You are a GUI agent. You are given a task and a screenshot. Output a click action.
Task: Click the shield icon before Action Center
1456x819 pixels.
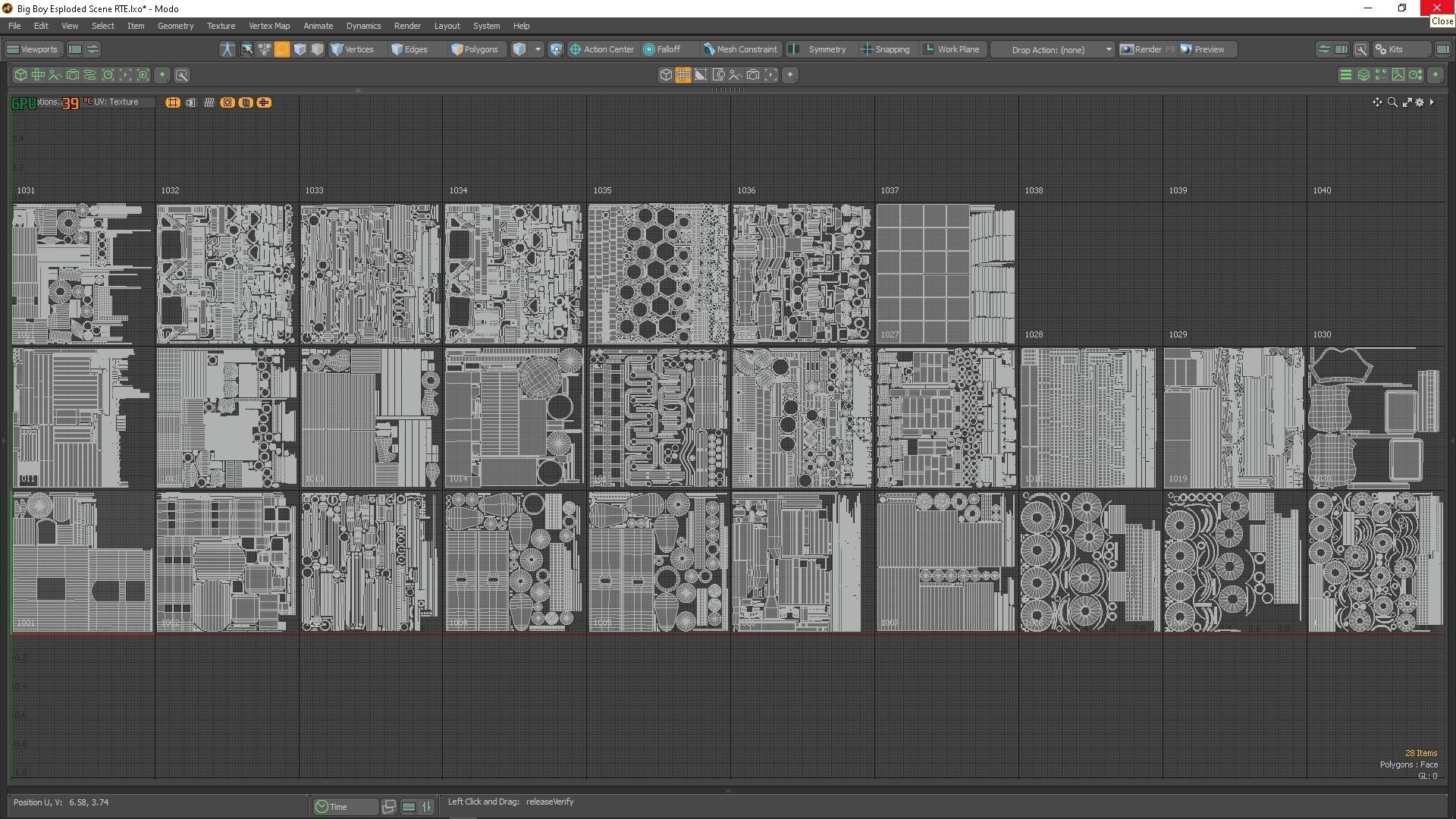pos(556,49)
